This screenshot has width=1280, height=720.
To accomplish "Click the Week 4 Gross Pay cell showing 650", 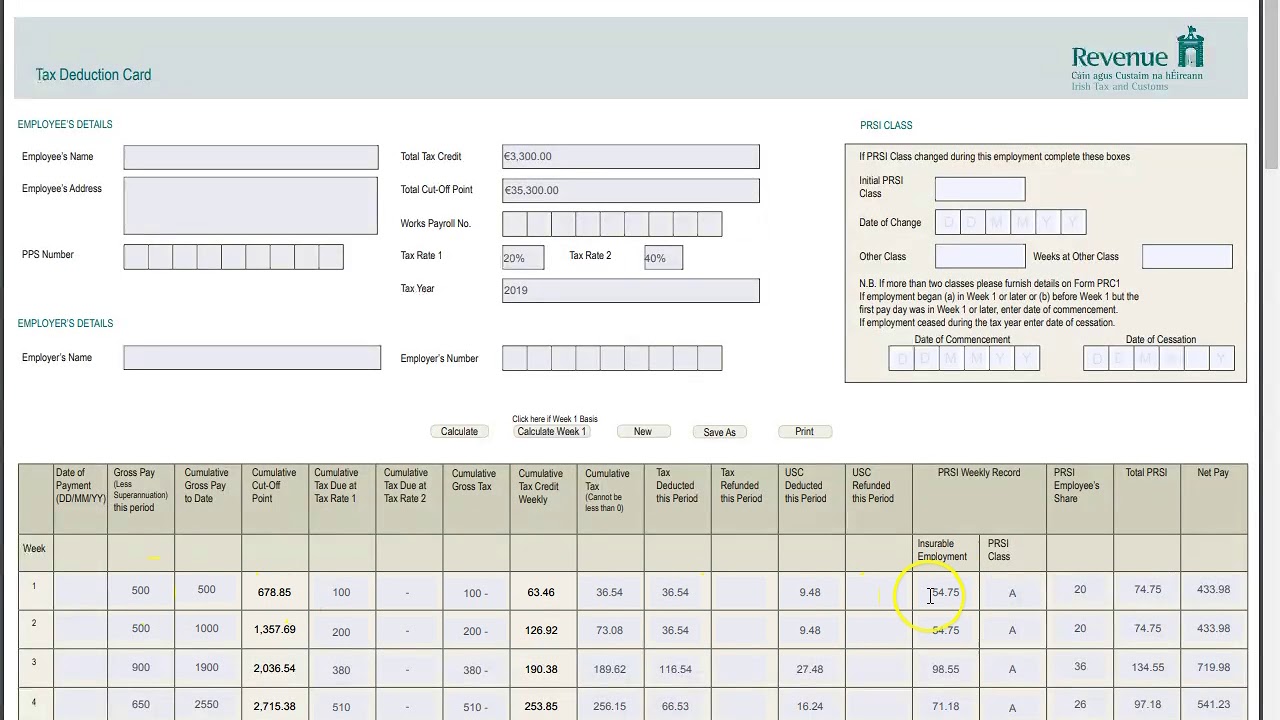I will pyautogui.click(x=140, y=705).
